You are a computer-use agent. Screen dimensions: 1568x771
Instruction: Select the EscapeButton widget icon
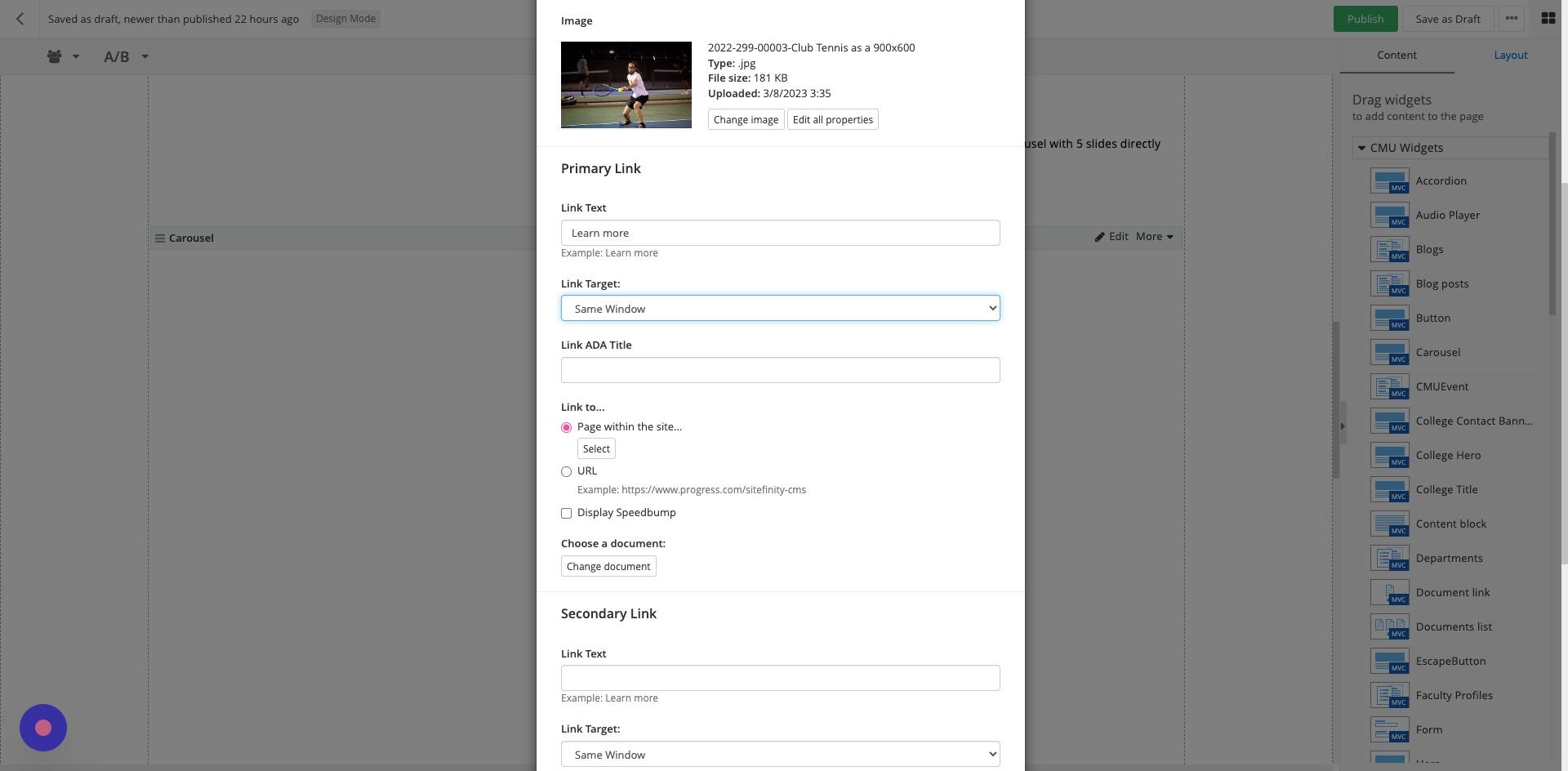(x=1389, y=662)
